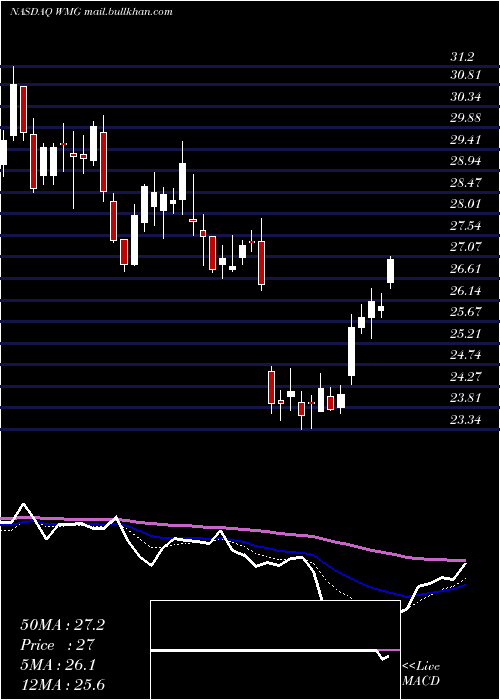Viewport: 500px width, 700px height.
Task: Click the 5MA : 26.1 readout
Action: click(58, 665)
